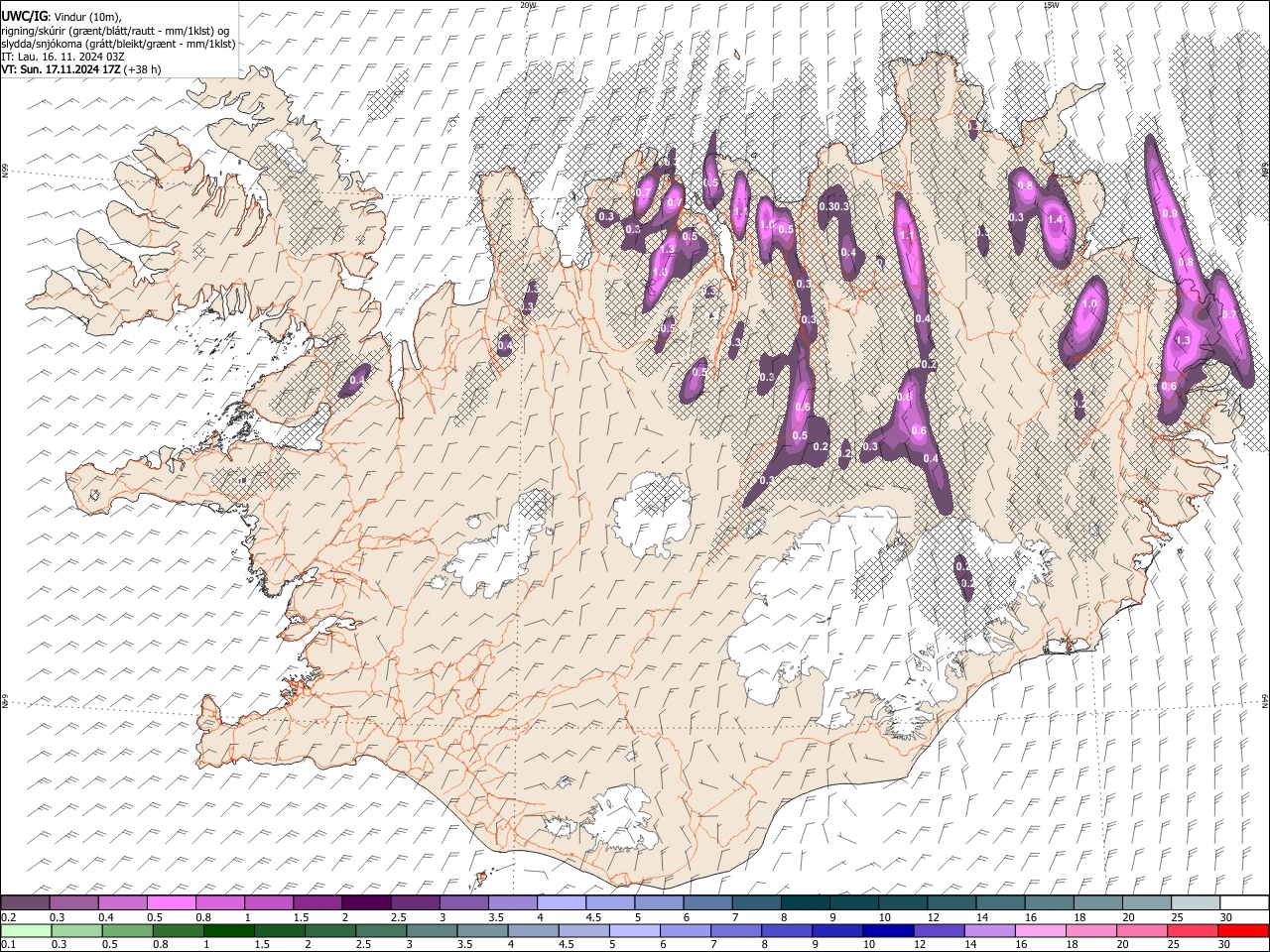
Task: Click the '0.9' precipitation value on the map
Action: pyautogui.click(x=1170, y=213)
